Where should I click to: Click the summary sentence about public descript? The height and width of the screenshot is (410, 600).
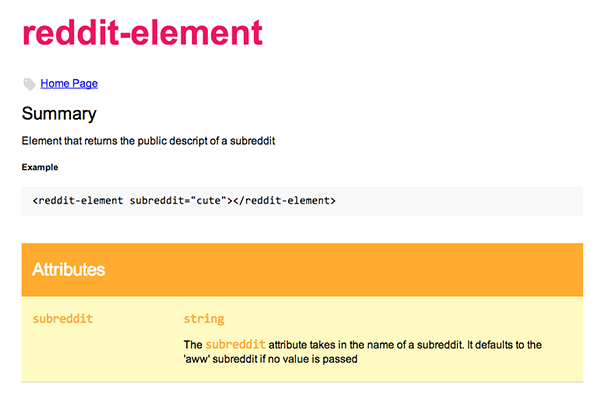148,141
